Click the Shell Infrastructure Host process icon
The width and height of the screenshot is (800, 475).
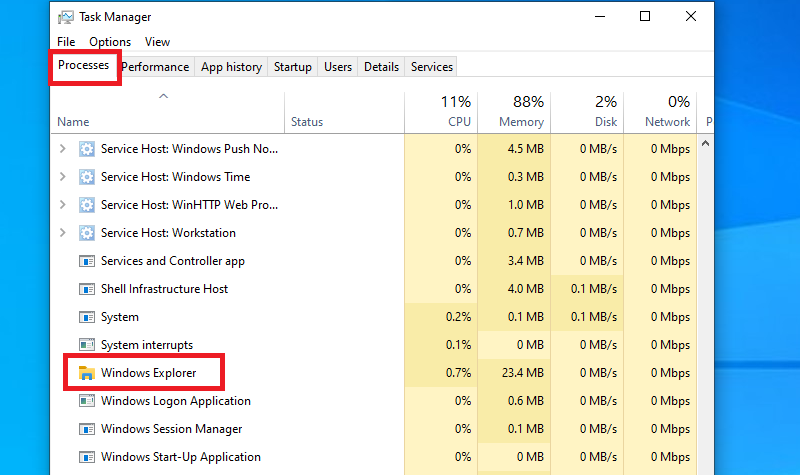tap(87, 289)
